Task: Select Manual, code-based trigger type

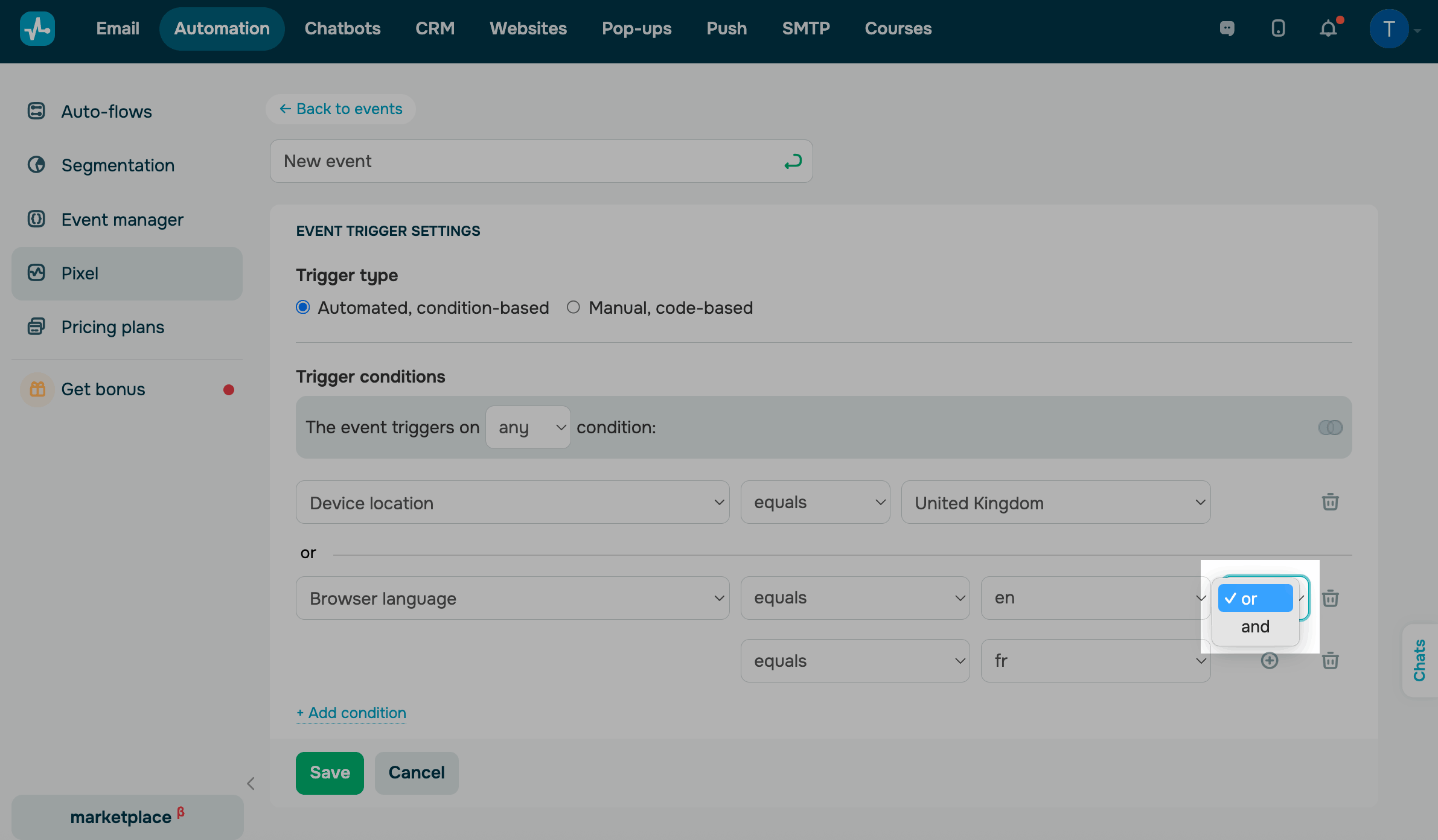Action: coord(574,308)
